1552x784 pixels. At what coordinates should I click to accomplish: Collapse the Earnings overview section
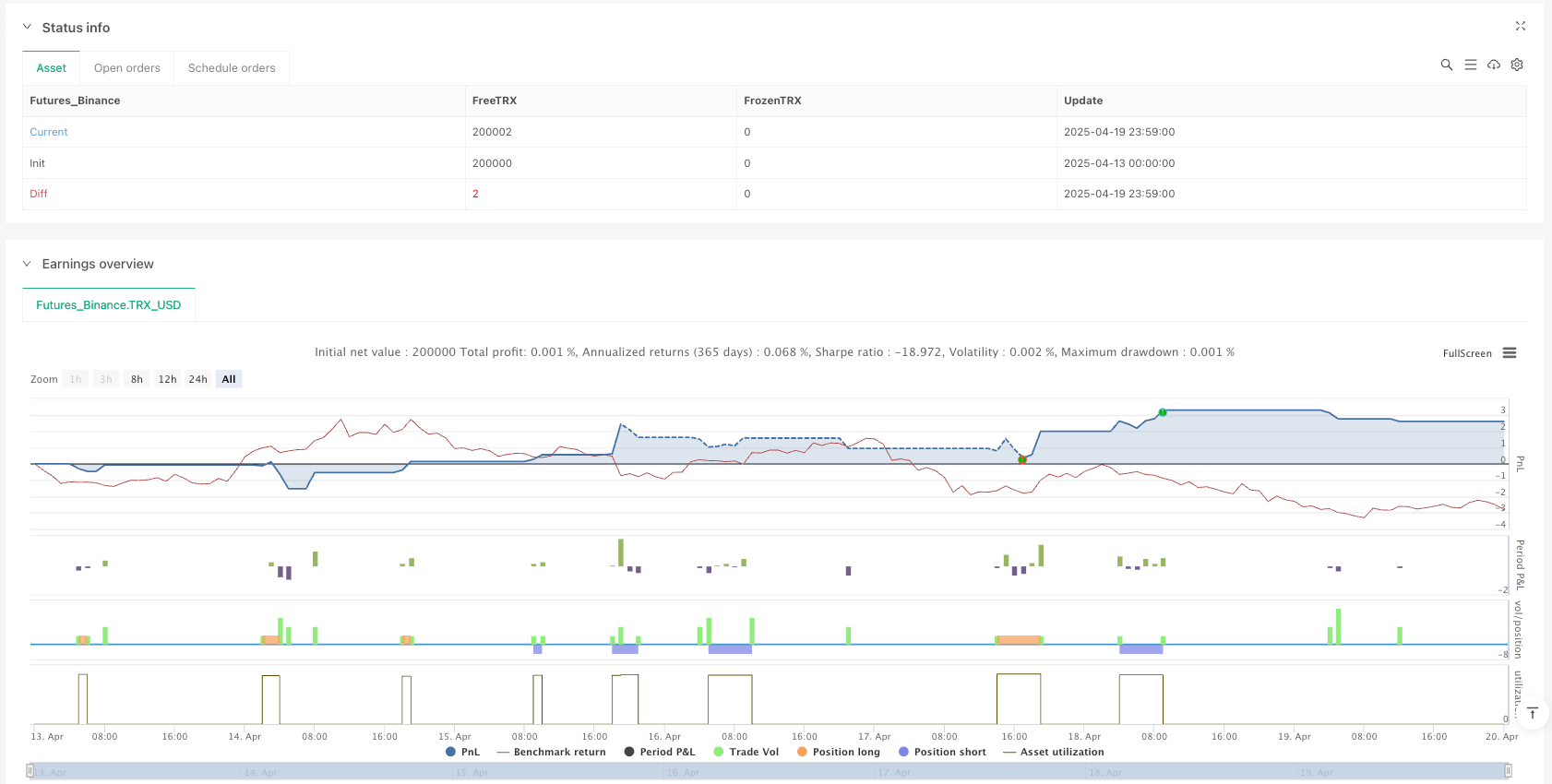27,264
